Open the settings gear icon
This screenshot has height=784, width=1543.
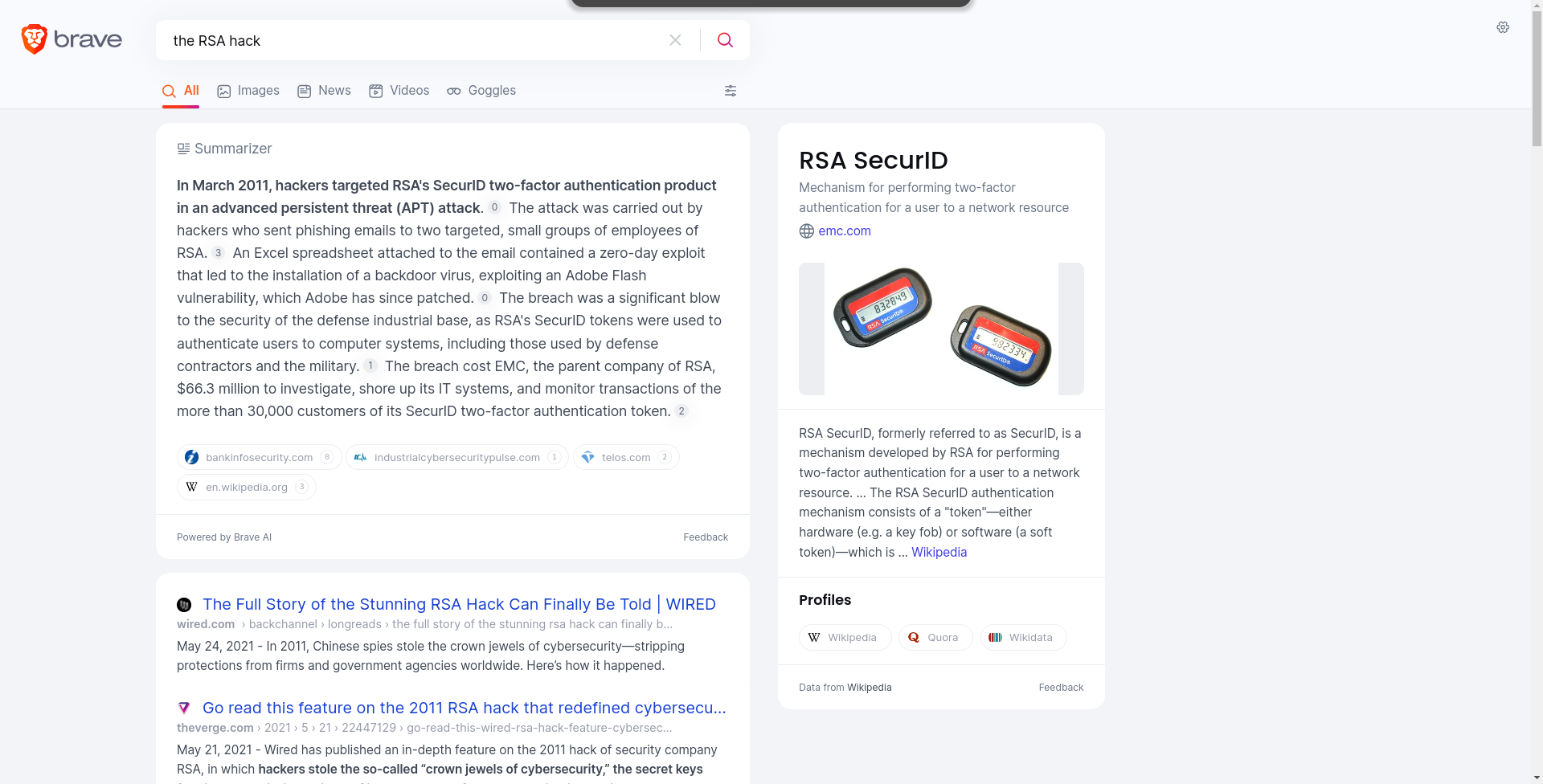click(x=1503, y=27)
